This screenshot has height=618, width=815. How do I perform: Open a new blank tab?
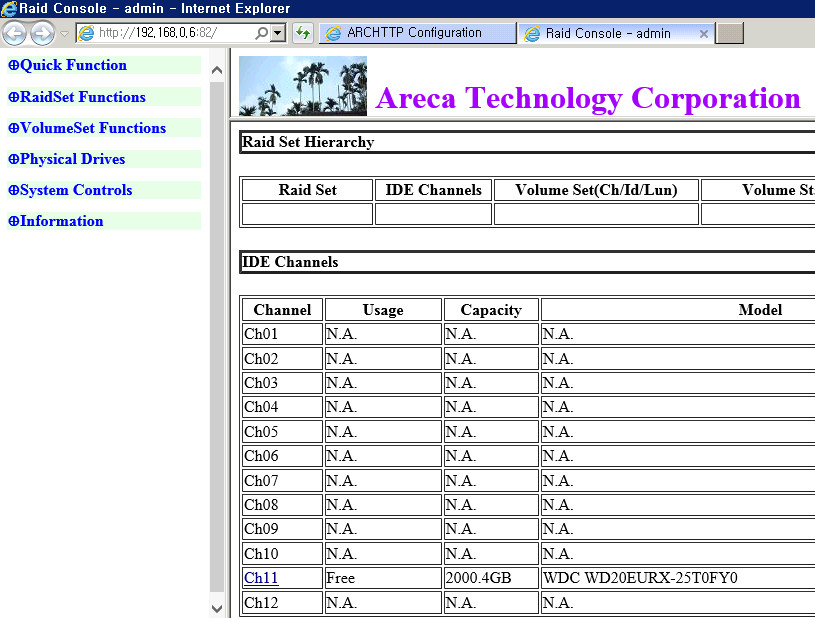[729, 33]
